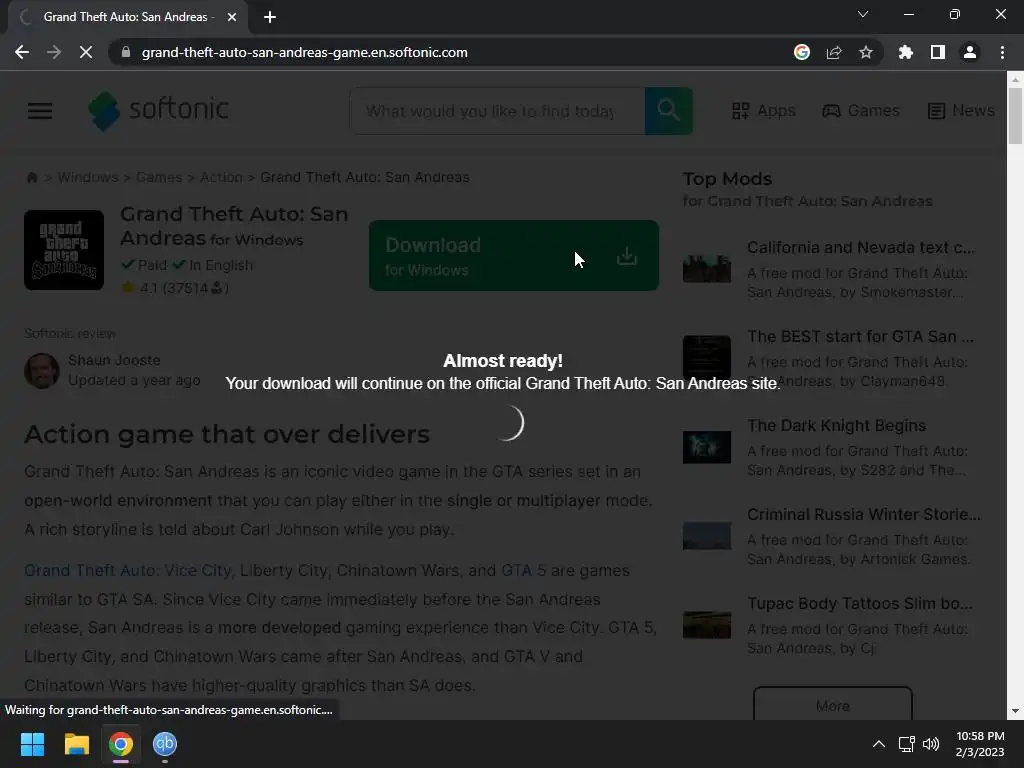This screenshot has height=768, width=1024.
Task: Open The Dark Knight Begins mod
Action: (x=837, y=425)
